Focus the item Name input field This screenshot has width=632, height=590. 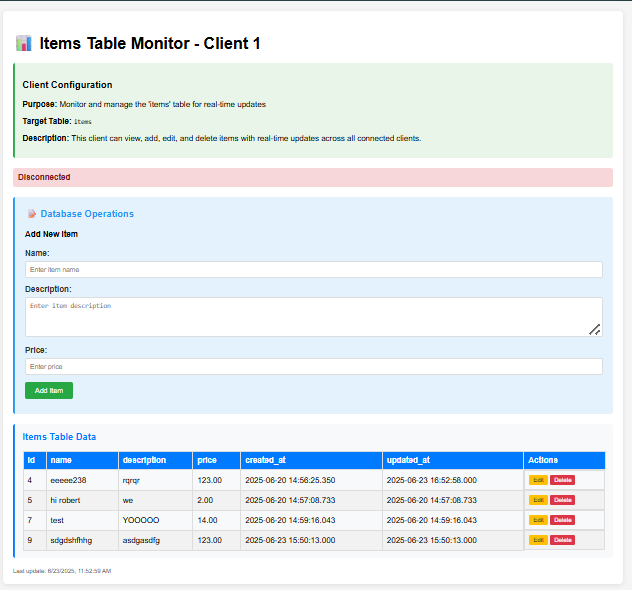(314, 270)
